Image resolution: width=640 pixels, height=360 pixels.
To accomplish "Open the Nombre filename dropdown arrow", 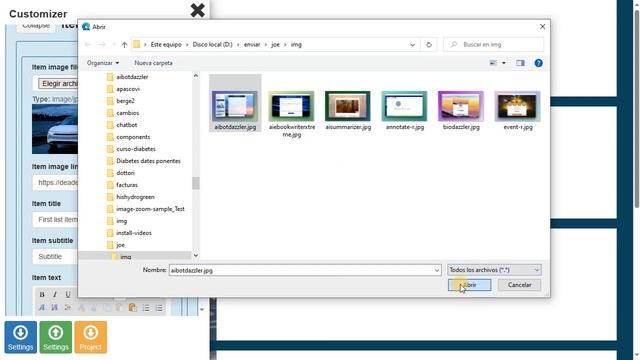I will [437, 270].
